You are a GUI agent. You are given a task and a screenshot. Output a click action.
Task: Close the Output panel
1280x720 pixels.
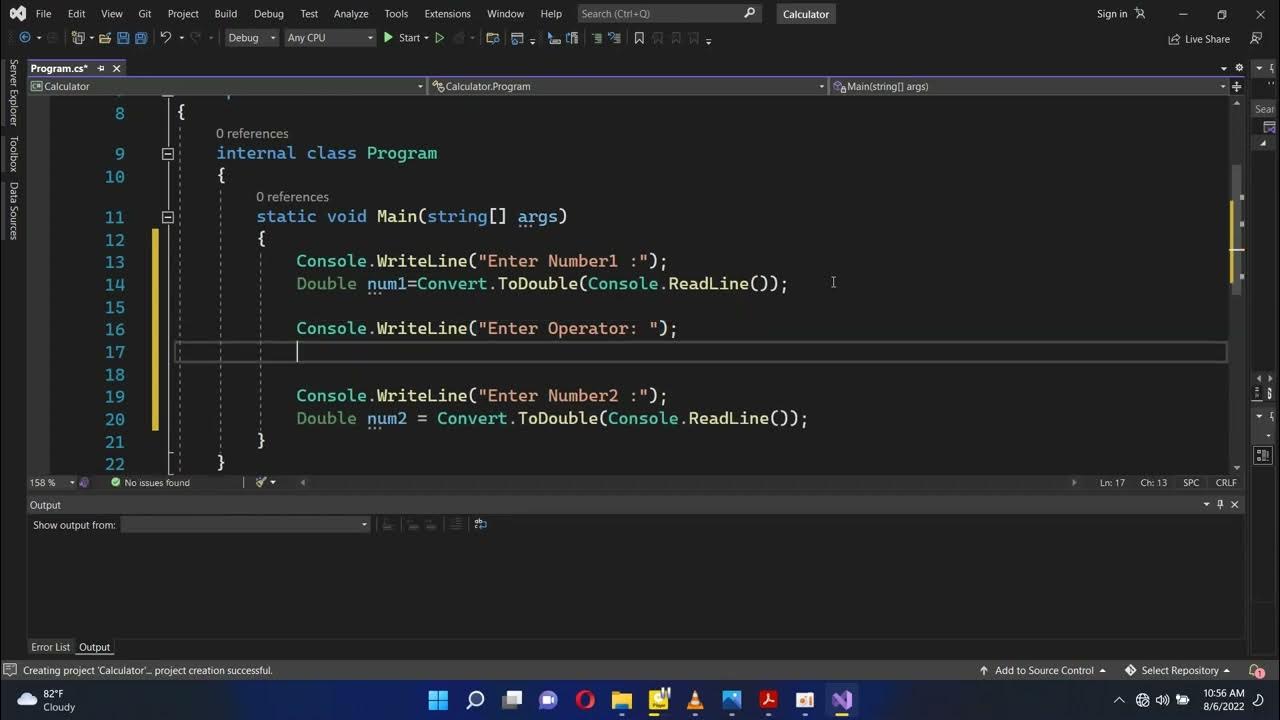click(1235, 505)
